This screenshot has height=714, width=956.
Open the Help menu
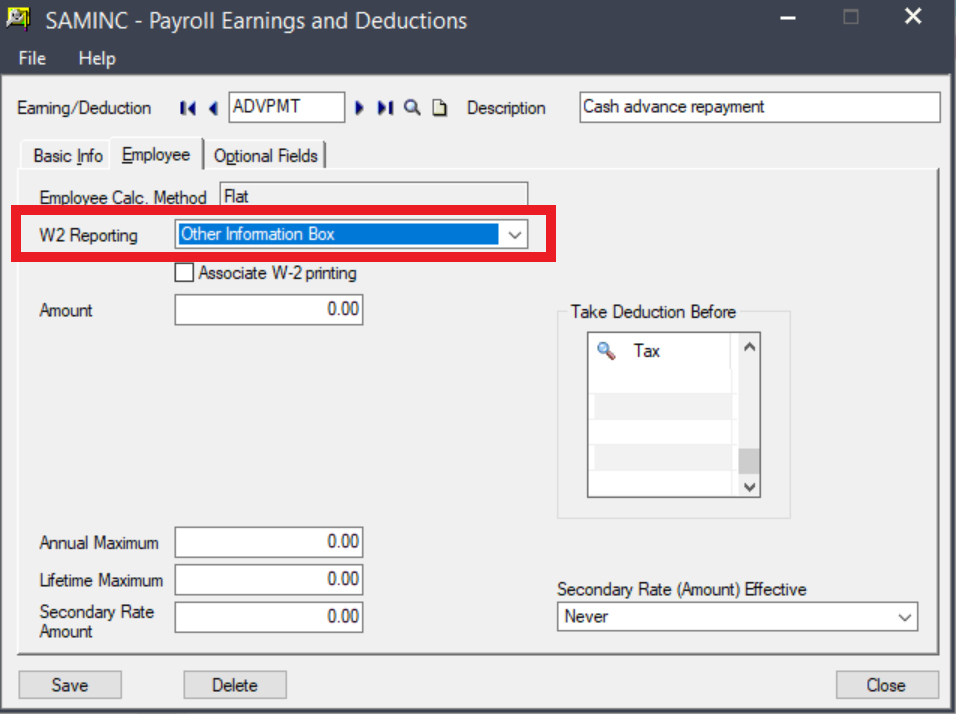pyautogui.click(x=97, y=59)
